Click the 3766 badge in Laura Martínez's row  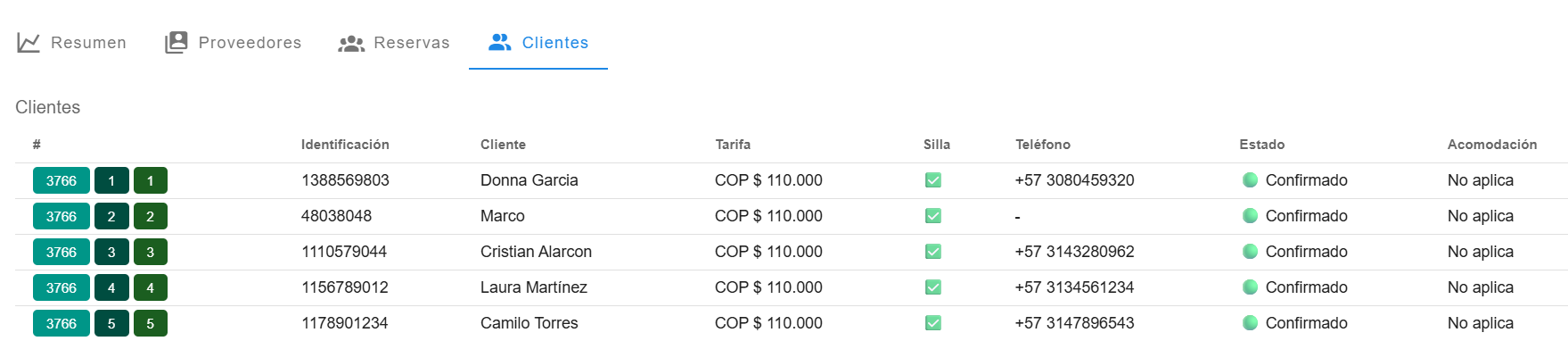pyautogui.click(x=62, y=287)
